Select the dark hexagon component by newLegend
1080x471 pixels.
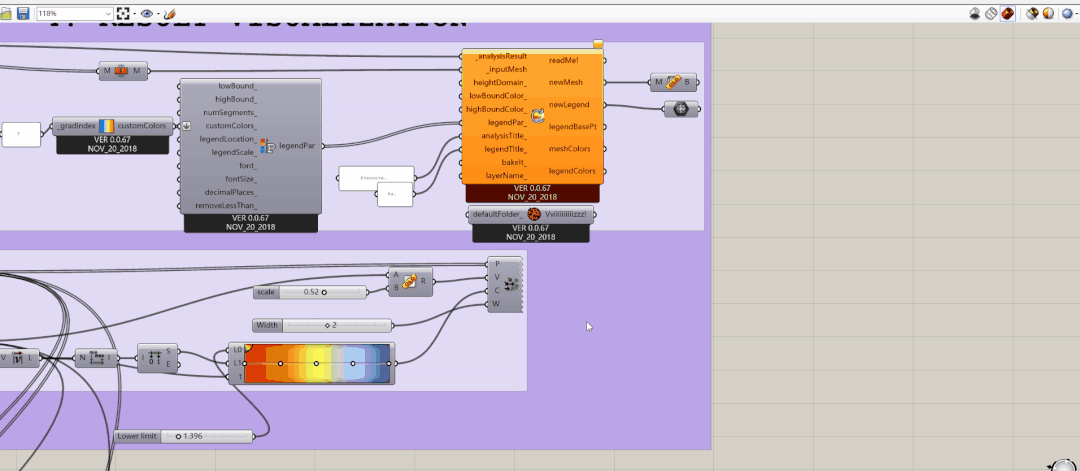tap(681, 109)
